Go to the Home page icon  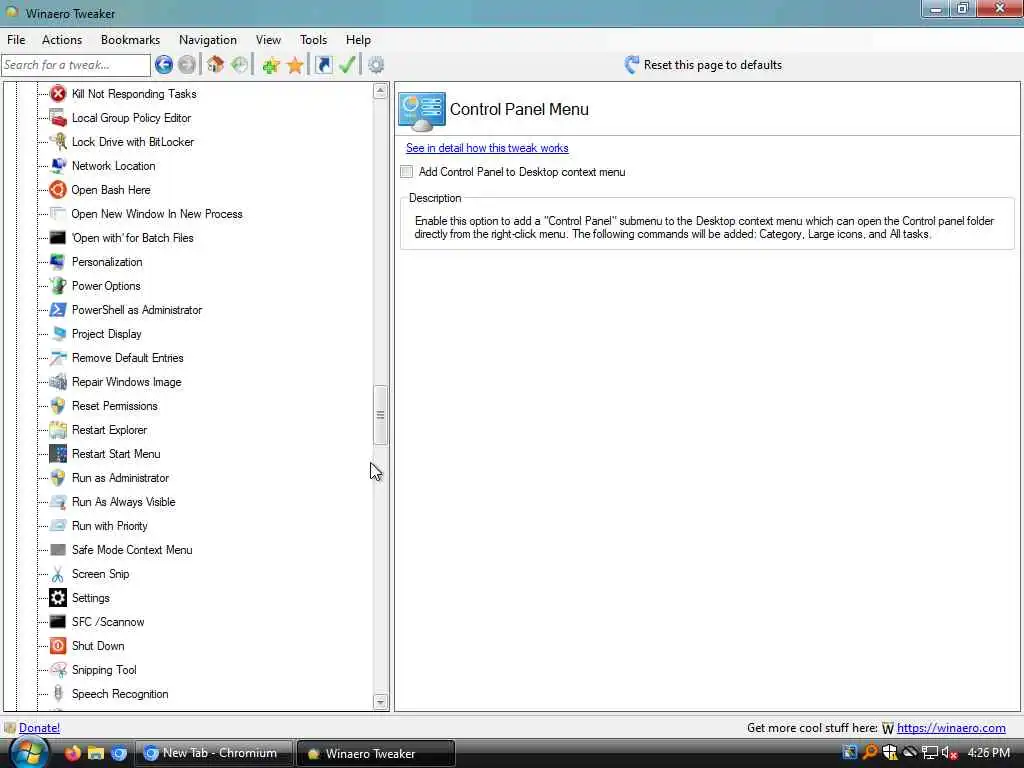pyautogui.click(x=216, y=65)
